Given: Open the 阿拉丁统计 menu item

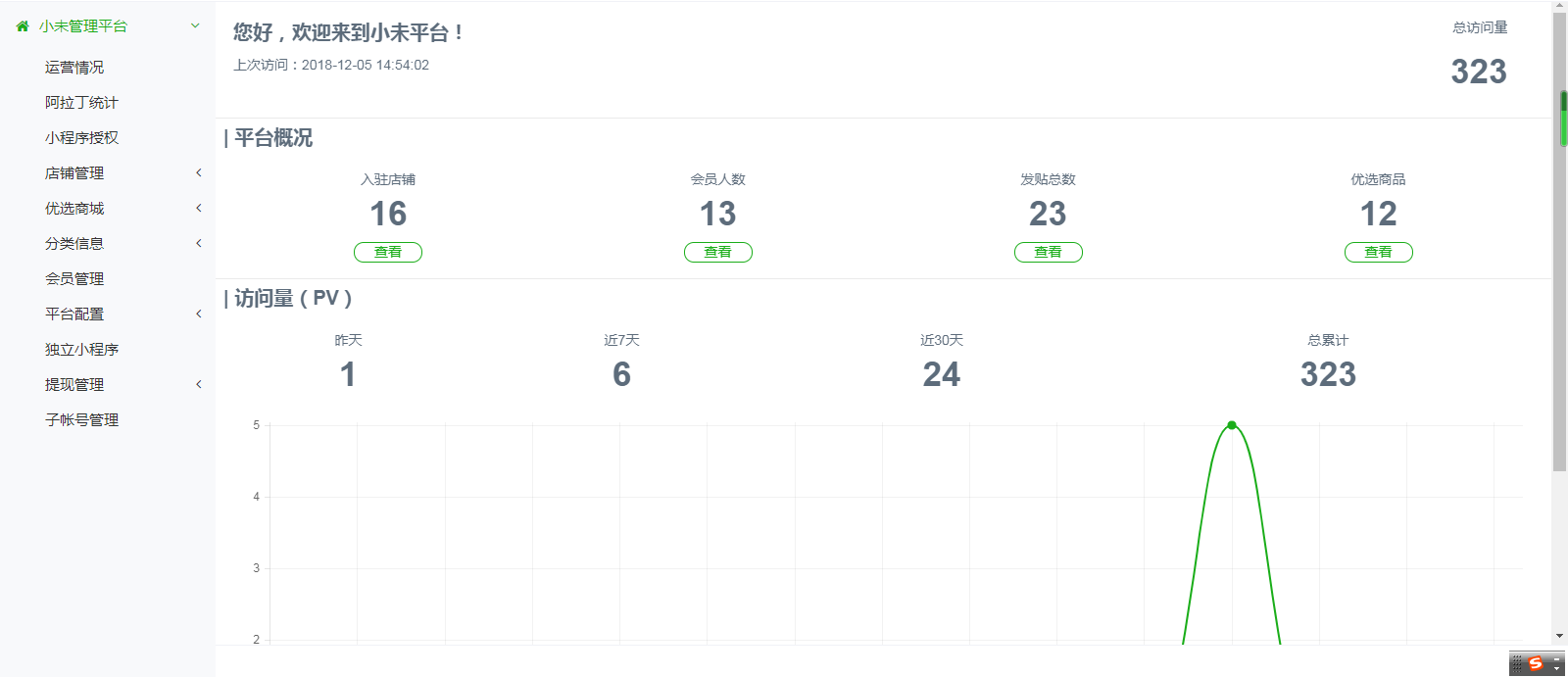Looking at the screenshot, I should (81, 103).
